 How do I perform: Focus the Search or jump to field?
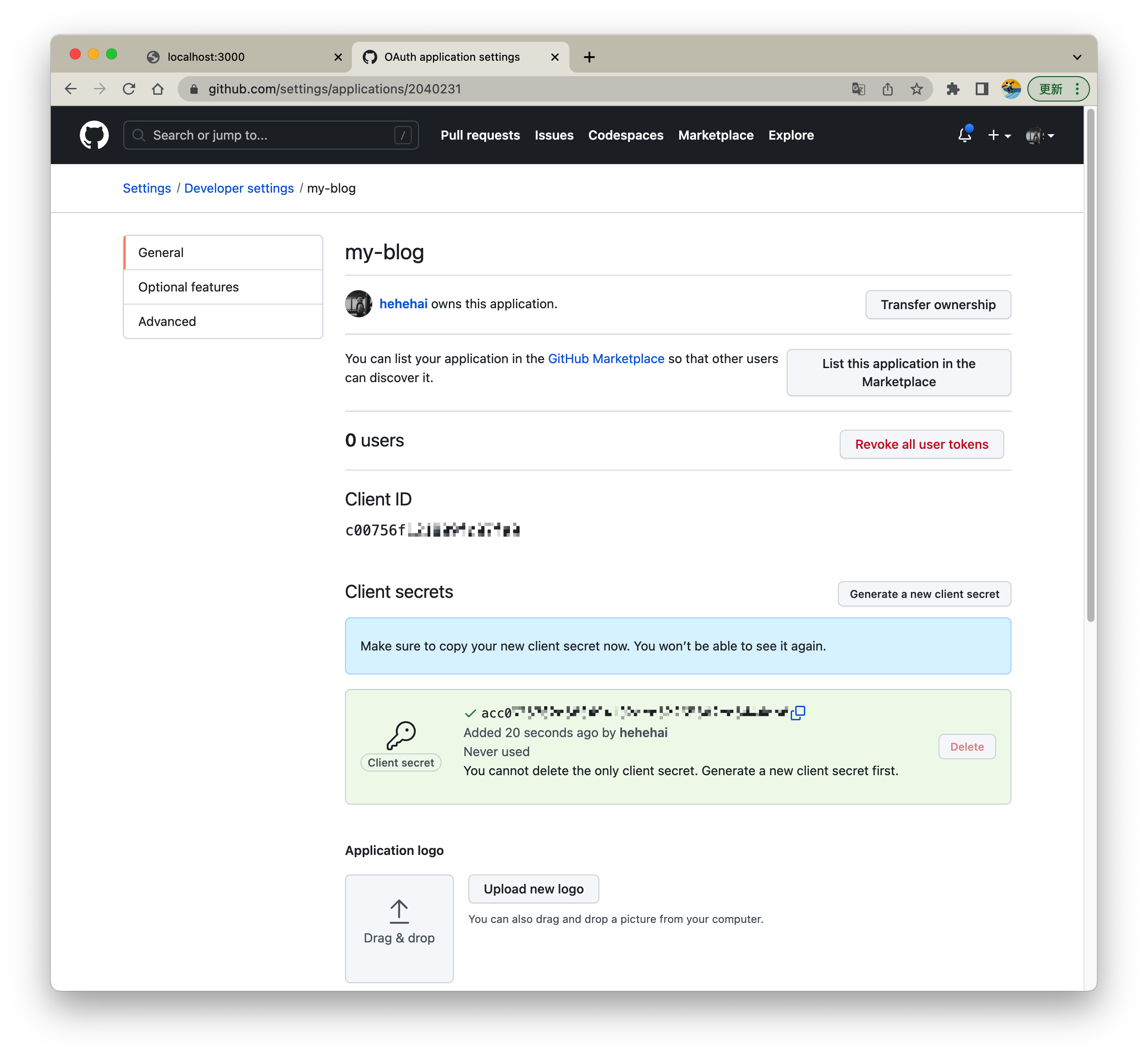click(271, 135)
